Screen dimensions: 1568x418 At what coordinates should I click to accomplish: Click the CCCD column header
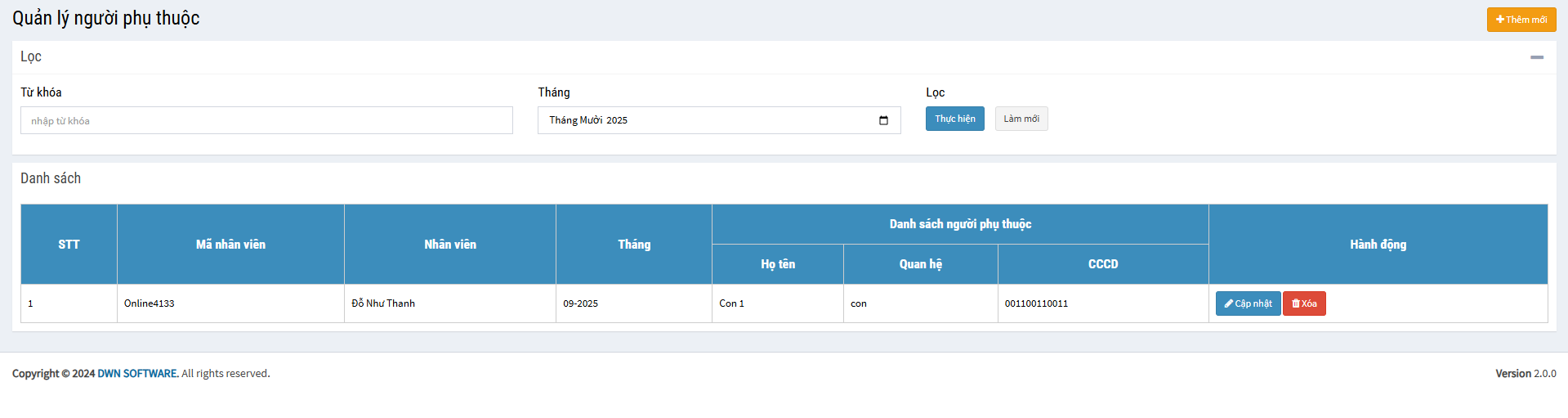tap(1102, 264)
